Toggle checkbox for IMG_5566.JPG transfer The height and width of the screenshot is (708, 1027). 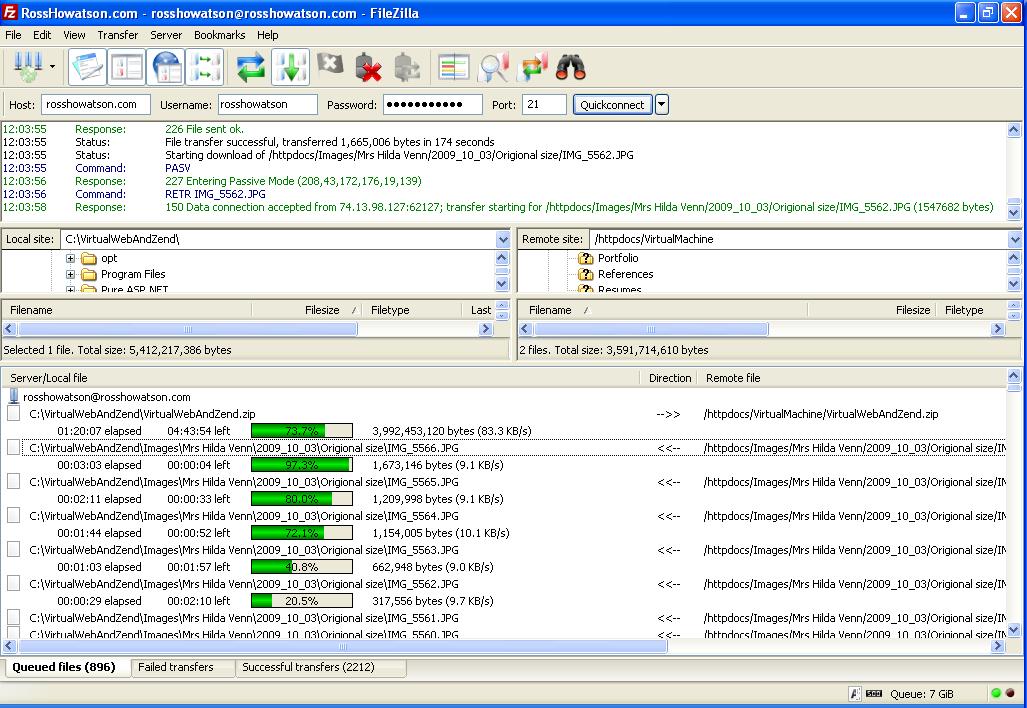point(13,447)
